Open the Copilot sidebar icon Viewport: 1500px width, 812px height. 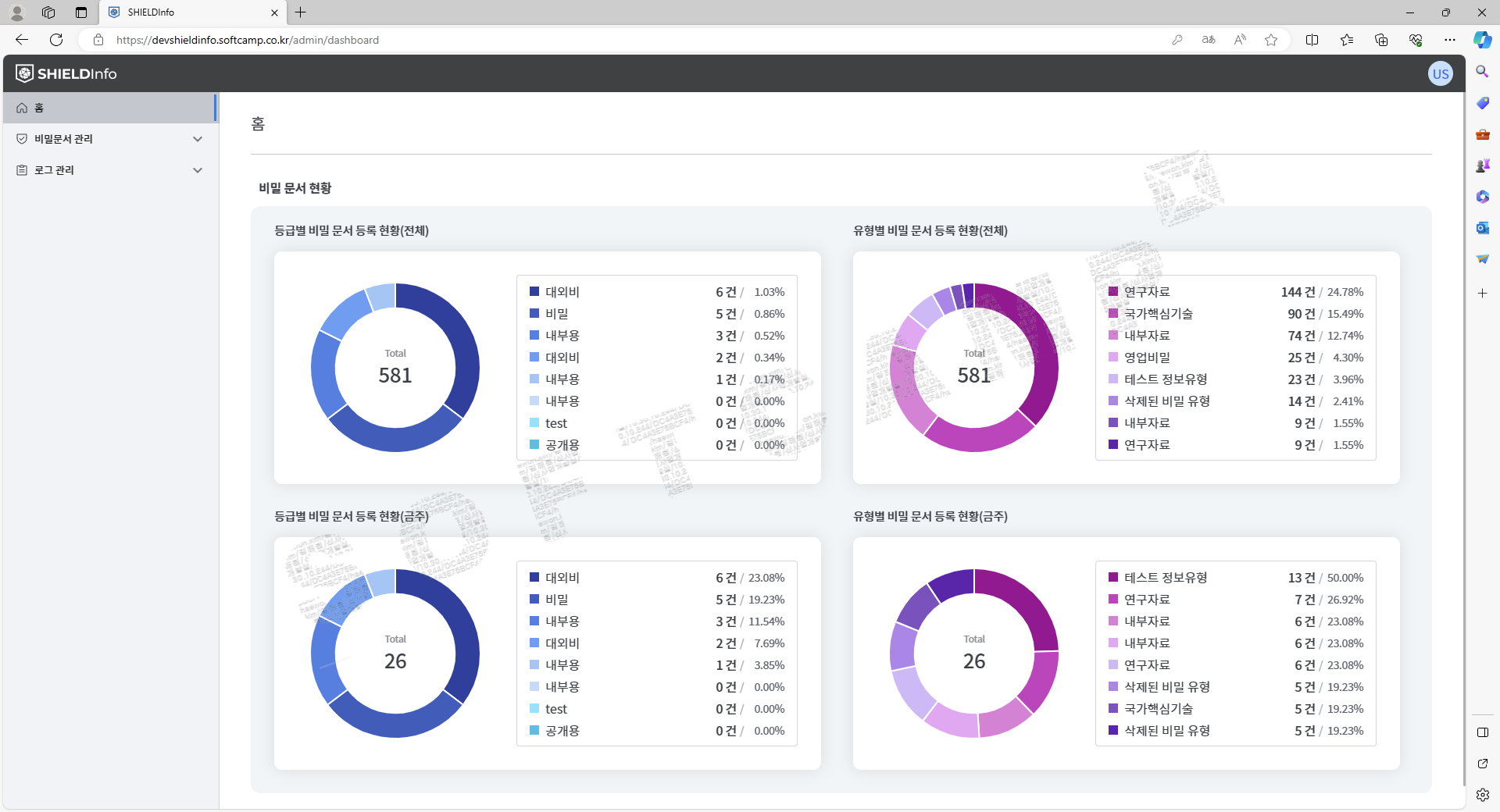pos(1483,40)
